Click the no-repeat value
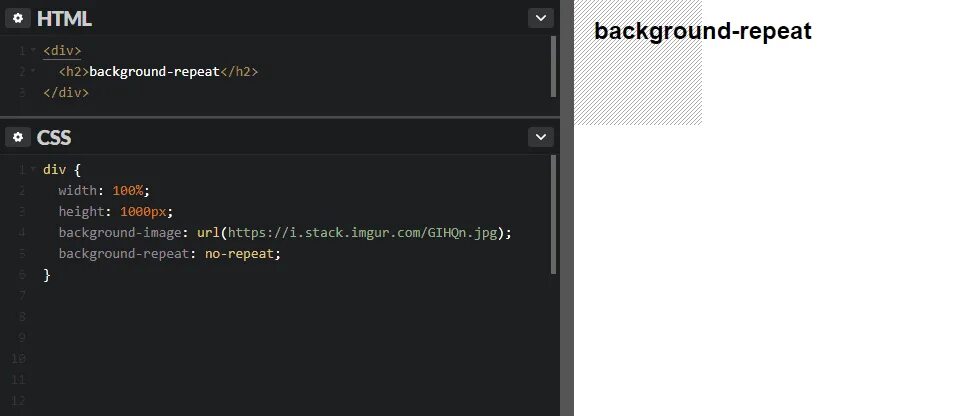 (239, 253)
